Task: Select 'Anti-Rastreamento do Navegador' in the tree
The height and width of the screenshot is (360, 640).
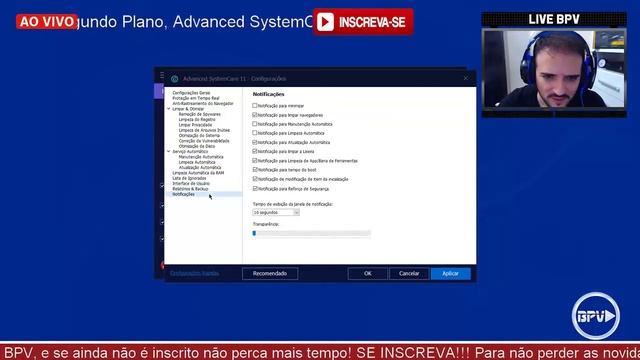Action: [x=202, y=104]
